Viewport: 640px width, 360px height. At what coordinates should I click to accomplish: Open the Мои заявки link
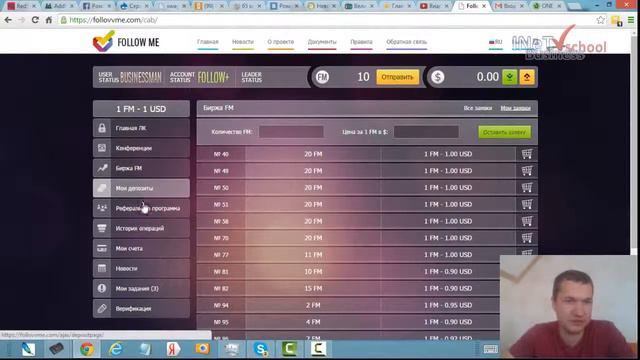(516, 108)
